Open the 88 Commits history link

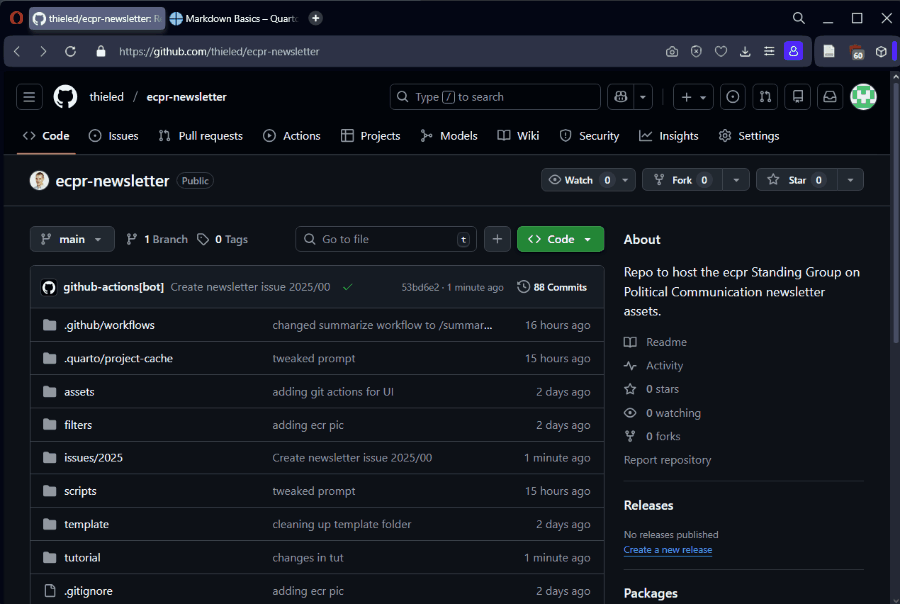(552, 287)
